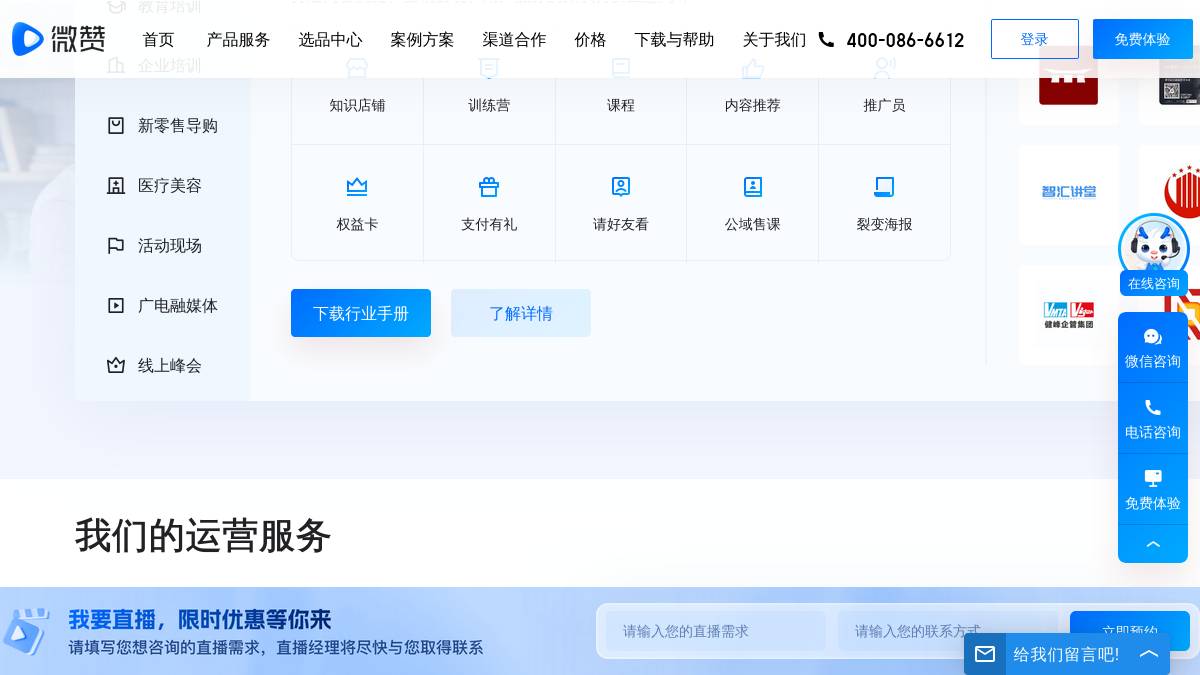
Task: Open the 电话咨询 phone icon
Action: 1153,408
